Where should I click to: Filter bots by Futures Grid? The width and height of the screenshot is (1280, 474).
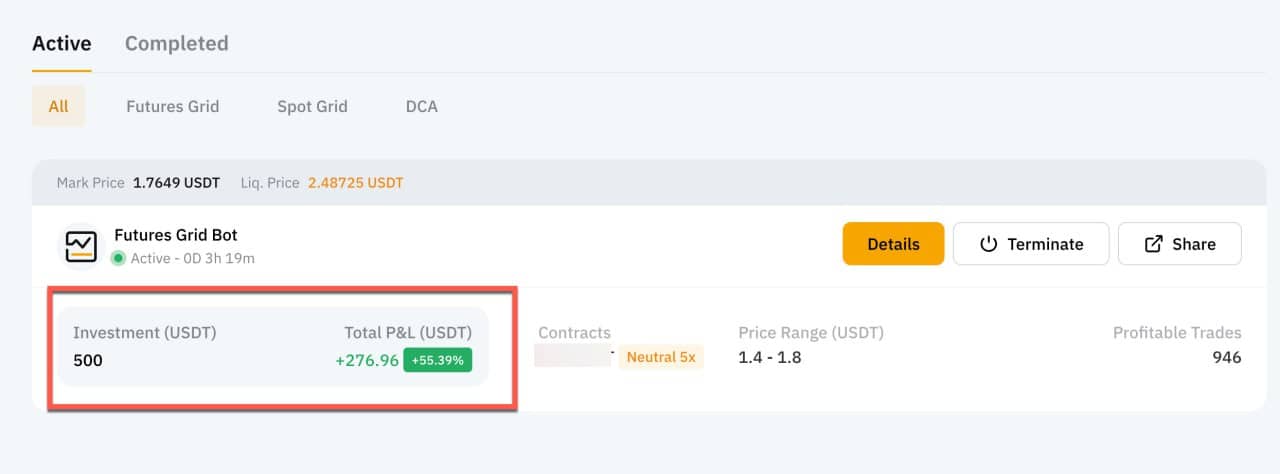[x=172, y=106]
